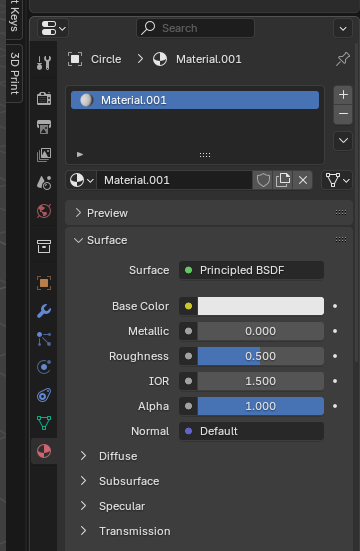Click the Material.001 name field

pos(174,180)
